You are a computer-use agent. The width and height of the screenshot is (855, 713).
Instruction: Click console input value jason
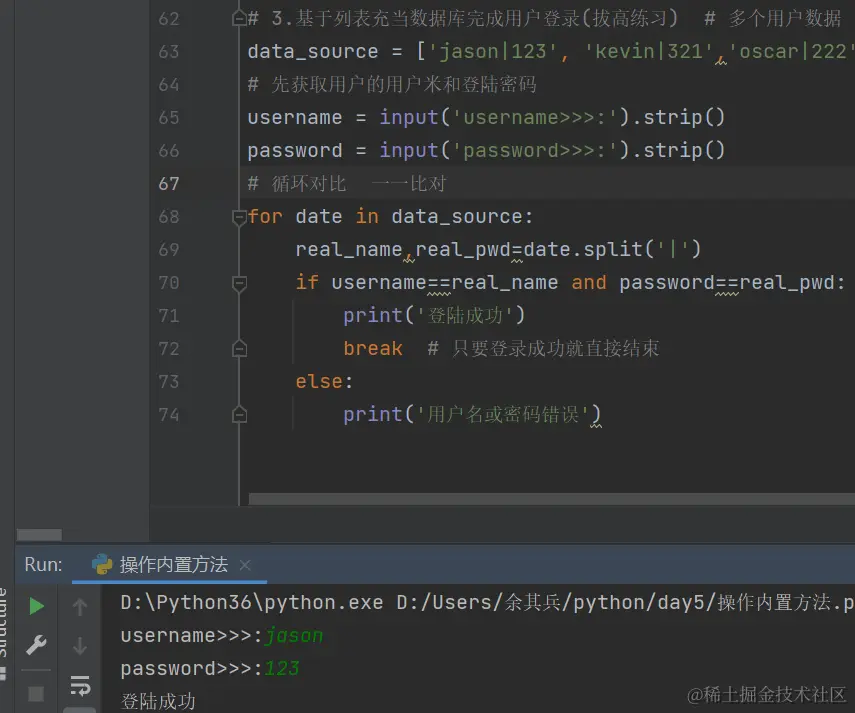click(x=294, y=636)
